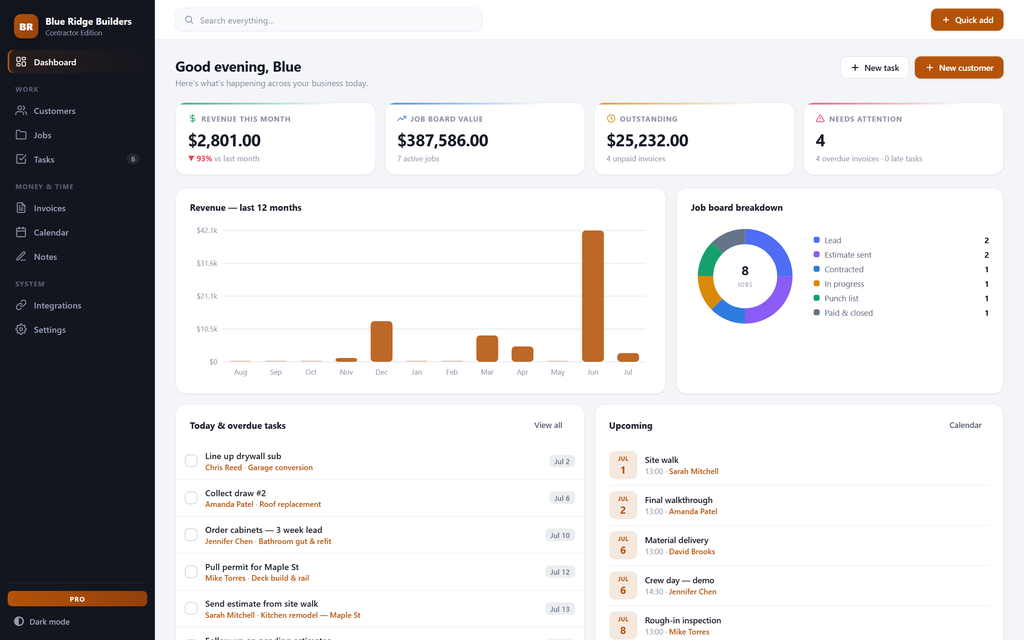Screen dimensions: 1024x640
Task: Click View all in tasks panel
Action: [x=548, y=425]
